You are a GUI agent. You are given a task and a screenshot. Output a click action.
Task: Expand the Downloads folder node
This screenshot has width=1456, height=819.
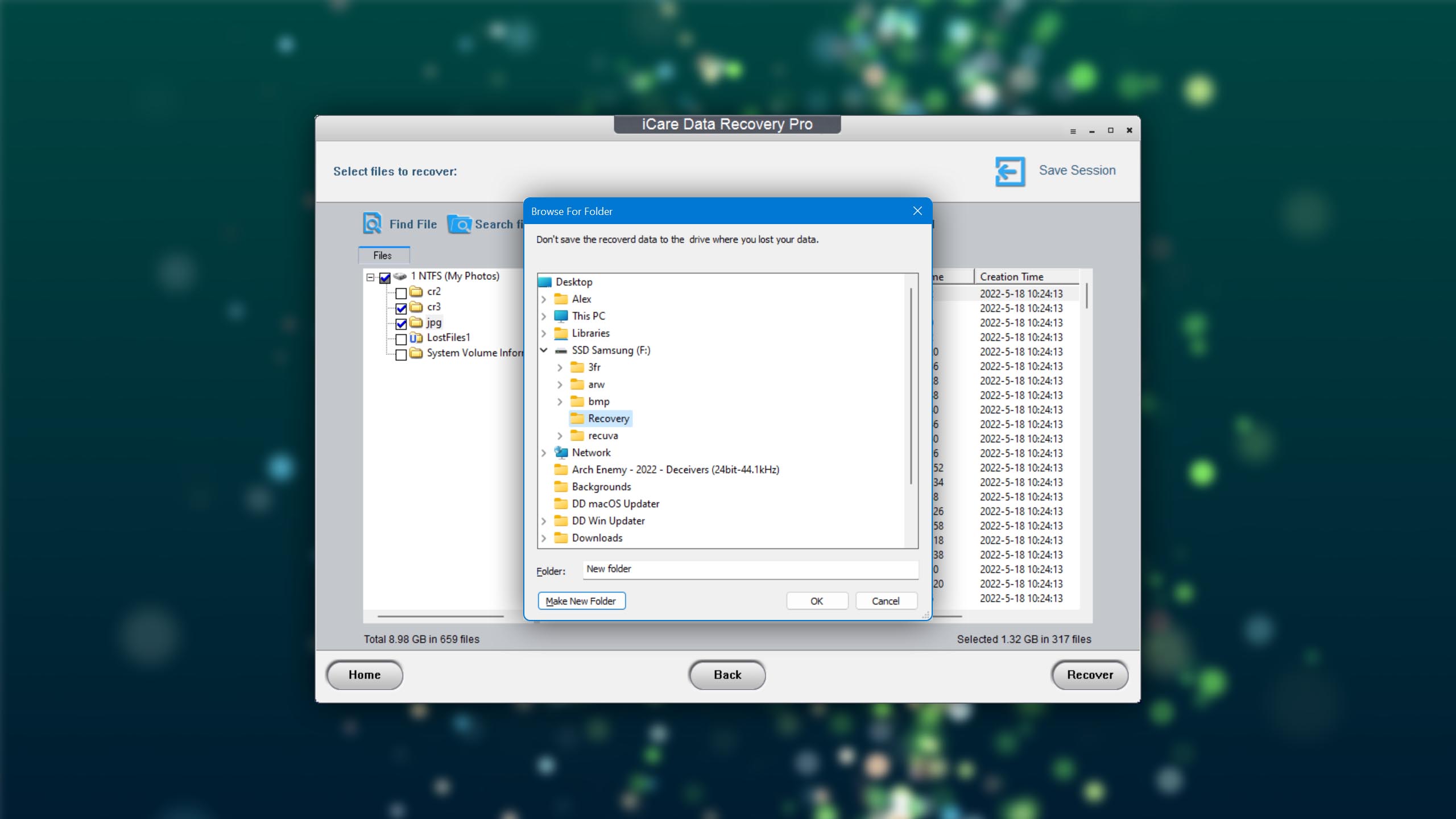[x=544, y=538]
